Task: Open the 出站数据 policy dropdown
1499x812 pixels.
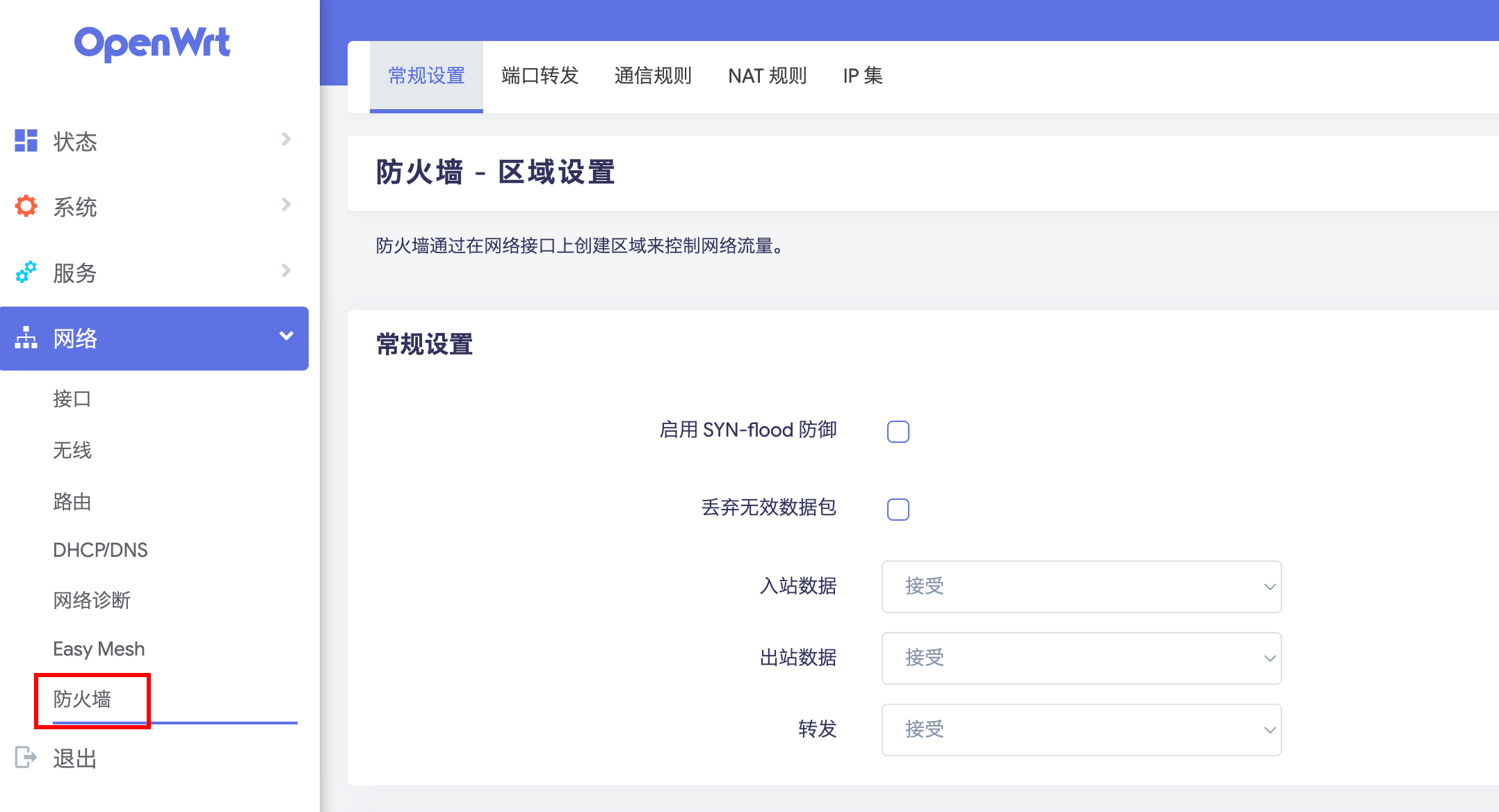Action: click(x=1081, y=658)
